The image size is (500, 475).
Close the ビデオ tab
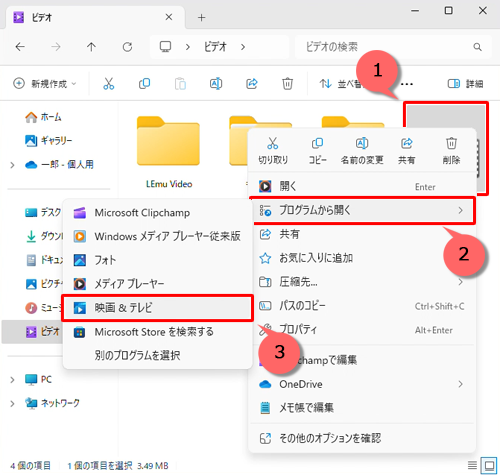[x=169, y=17]
